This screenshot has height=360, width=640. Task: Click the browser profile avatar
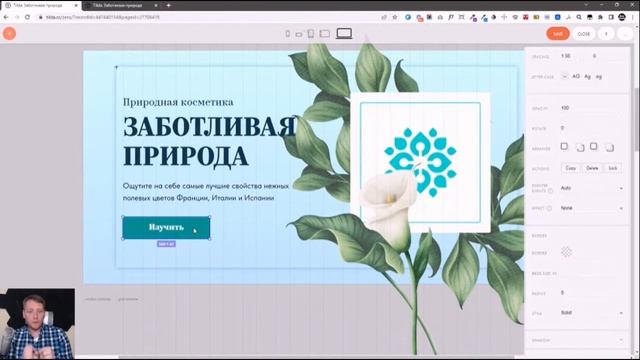click(x=622, y=17)
